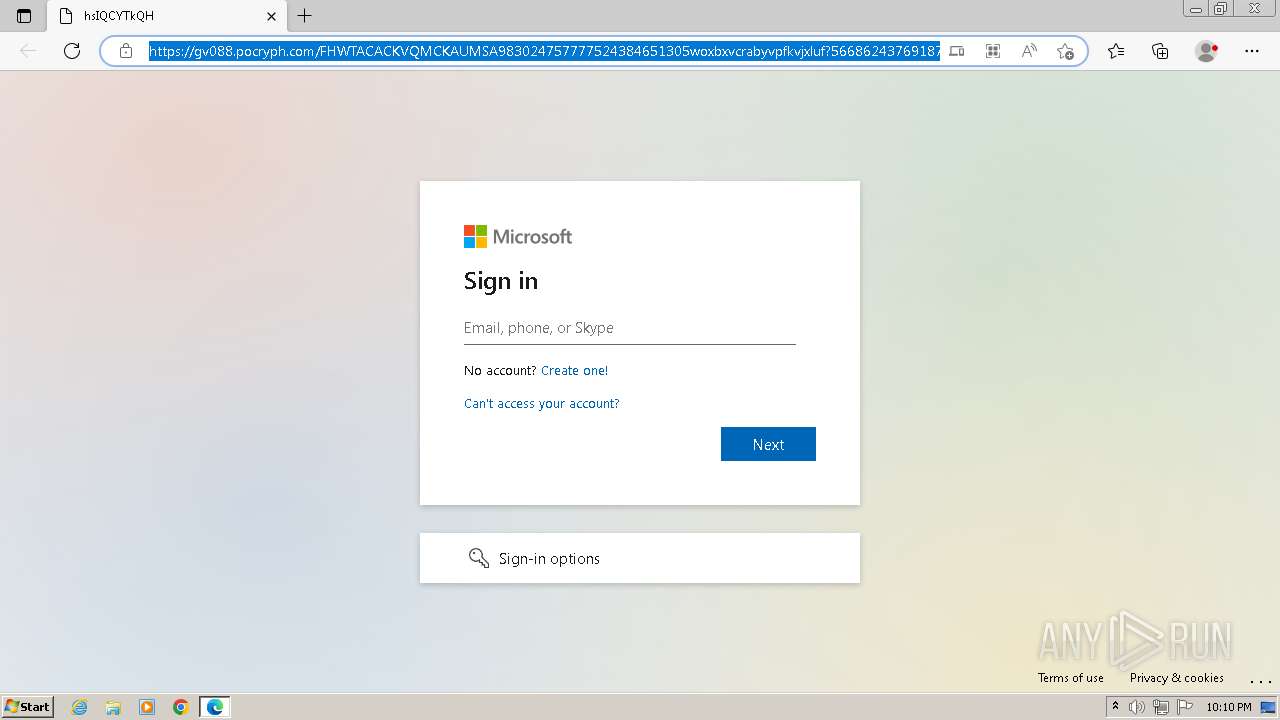Go back to previous page
1280x720 pixels.
[28, 51]
